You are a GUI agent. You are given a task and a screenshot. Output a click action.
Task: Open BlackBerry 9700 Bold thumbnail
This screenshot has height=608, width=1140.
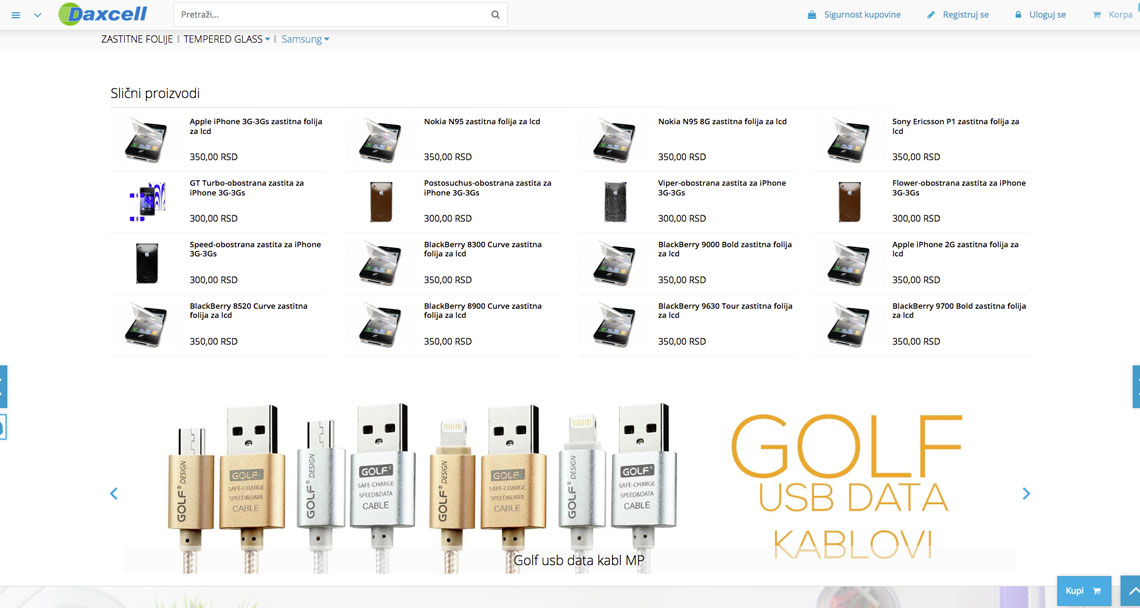click(848, 325)
